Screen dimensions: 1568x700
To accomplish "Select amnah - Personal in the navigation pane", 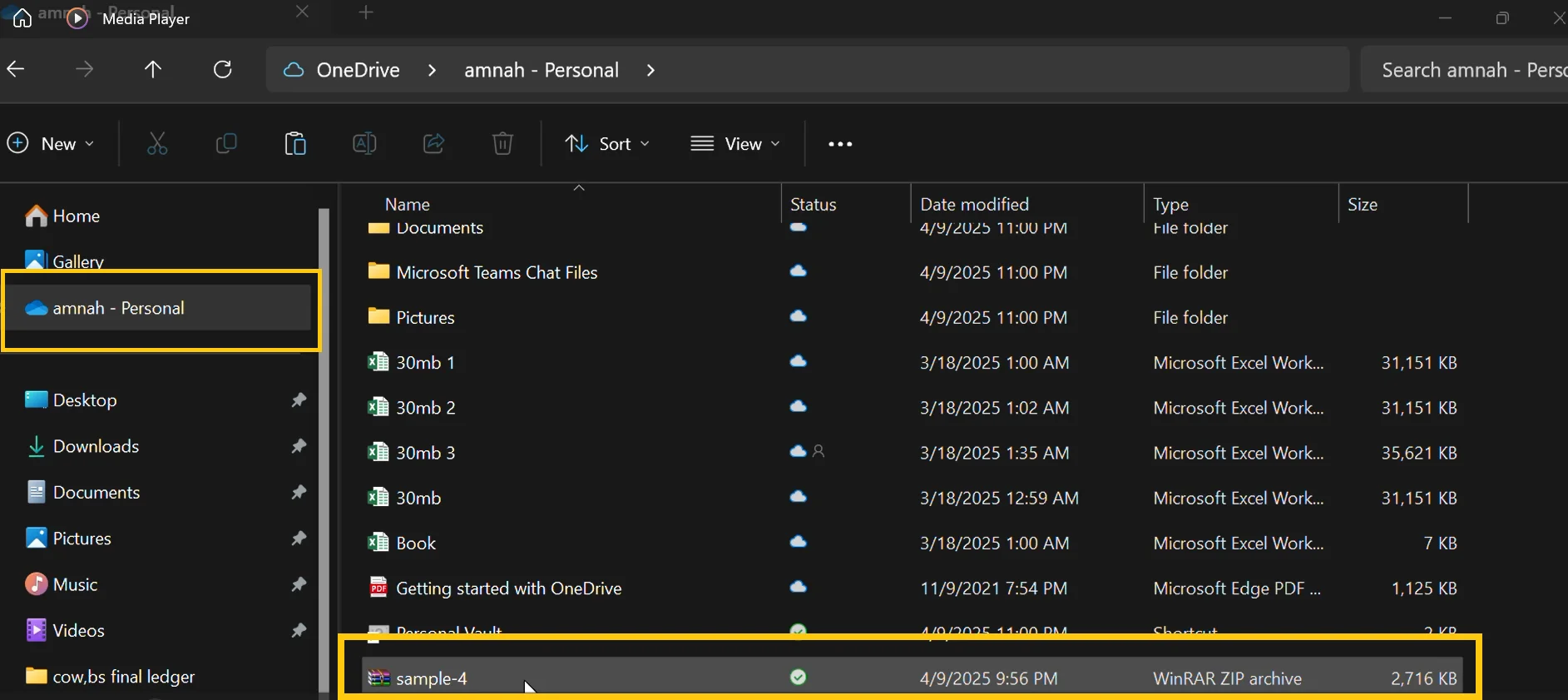I will (160, 308).
